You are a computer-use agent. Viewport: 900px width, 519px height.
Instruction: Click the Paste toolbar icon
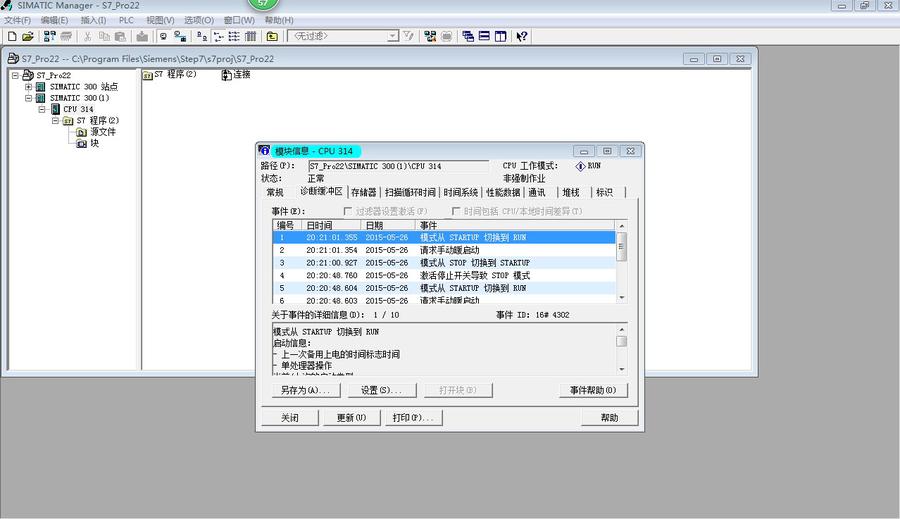click(x=120, y=36)
